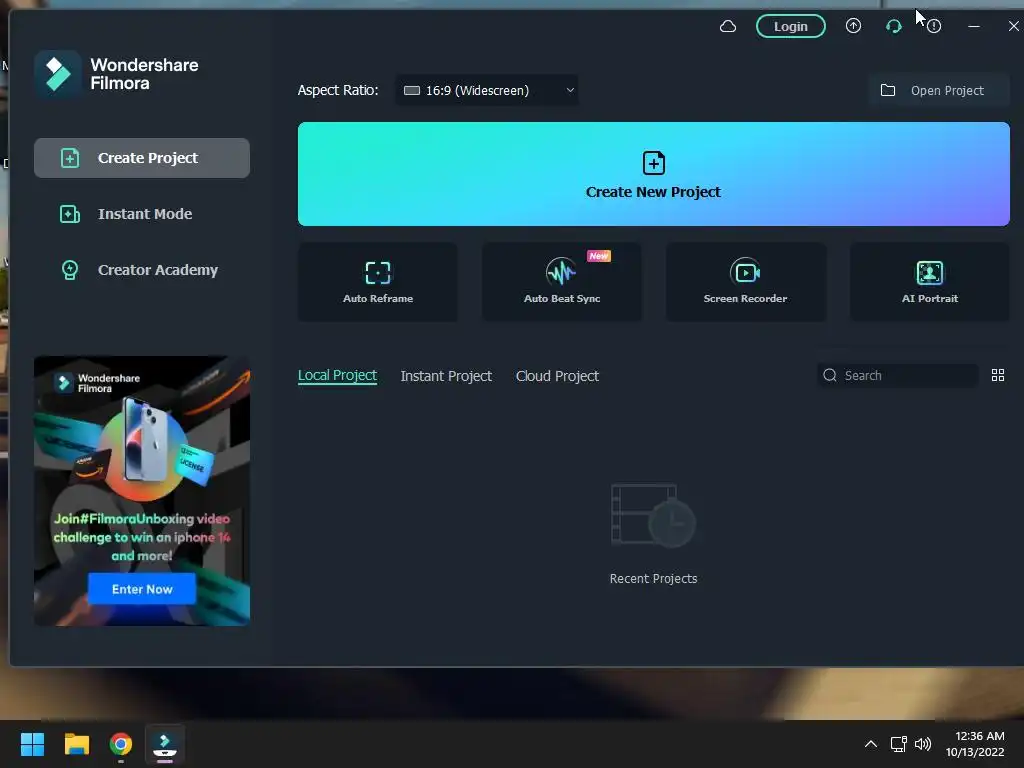Open Google Chrome from taskbar

click(121, 744)
